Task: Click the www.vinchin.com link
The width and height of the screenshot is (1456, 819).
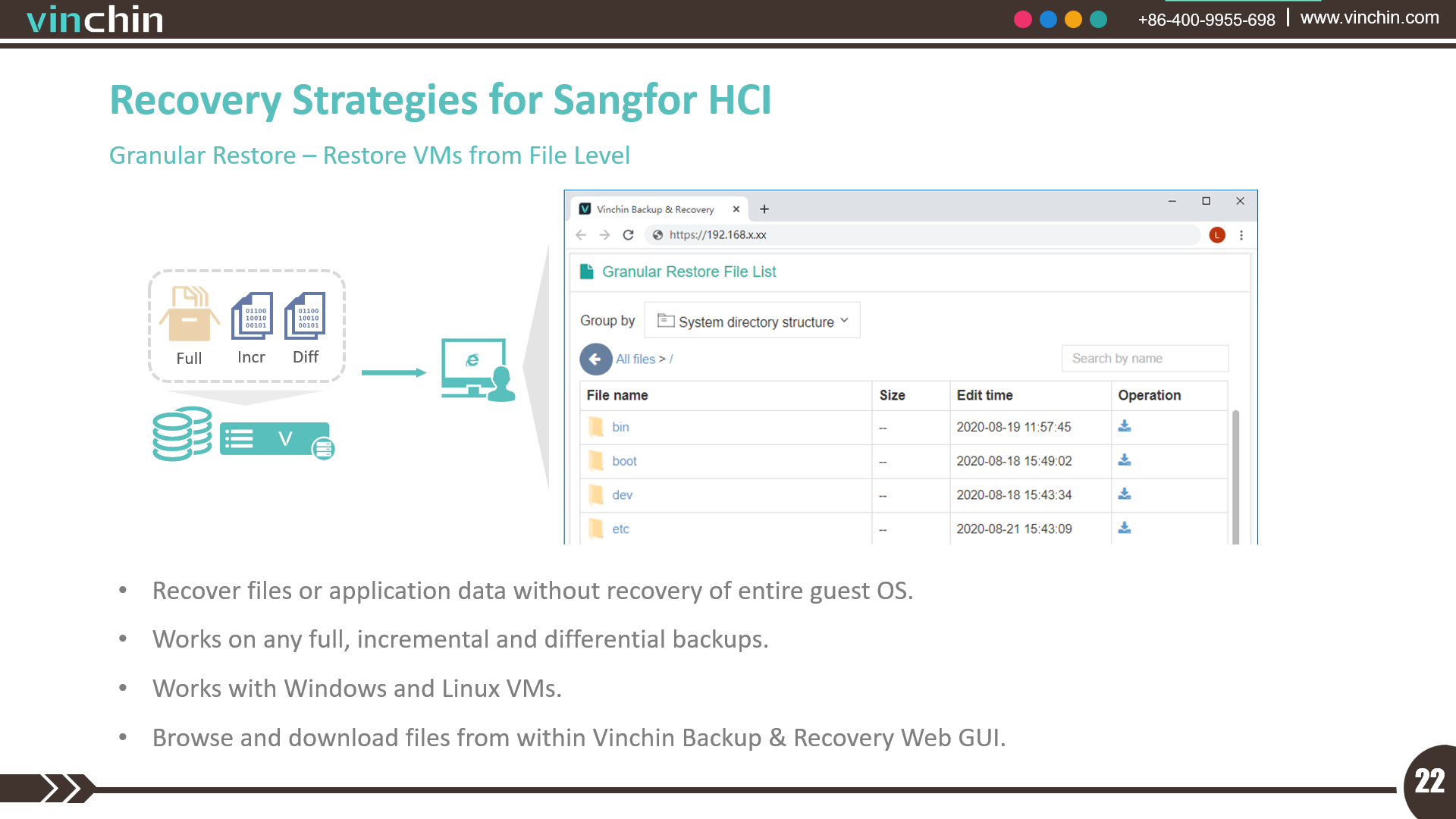Action: point(1370,17)
